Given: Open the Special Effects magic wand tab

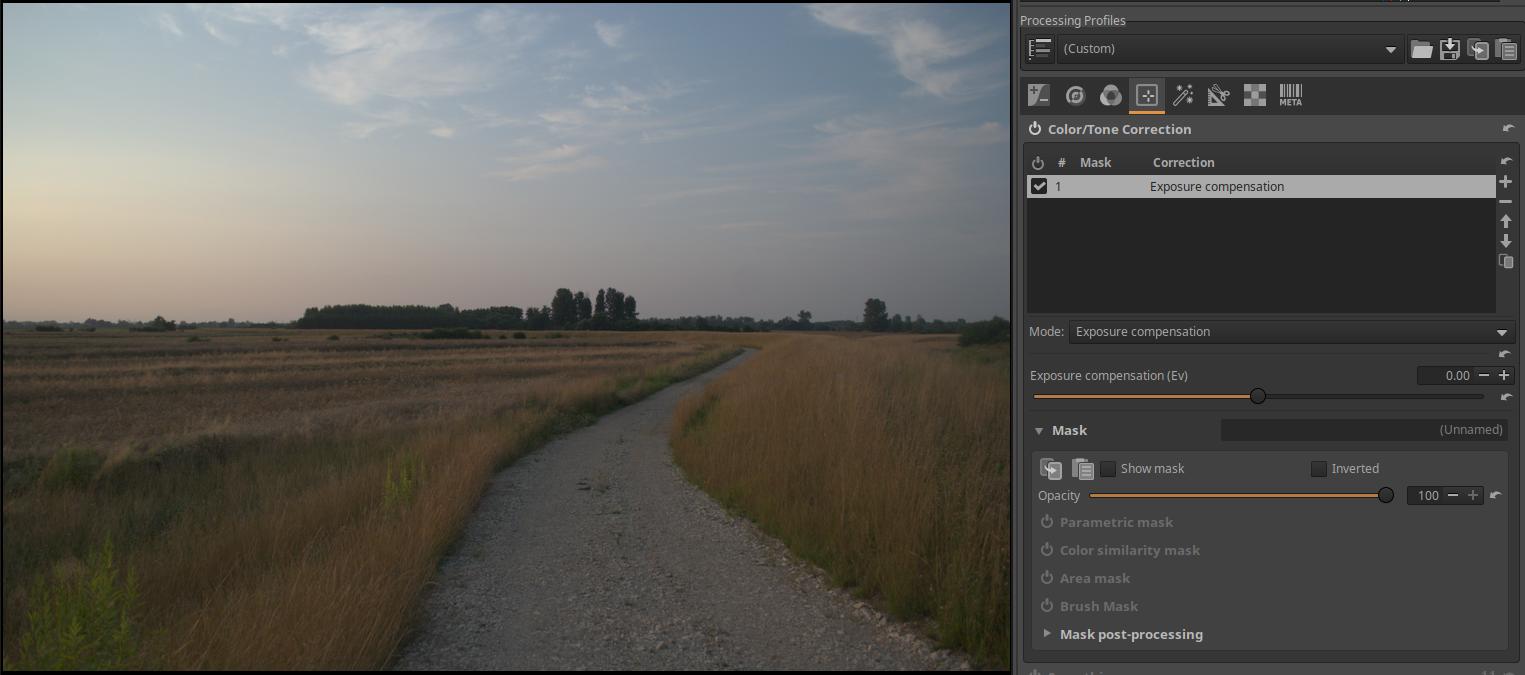Looking at the screenshot, I should tap(1183, 95).
